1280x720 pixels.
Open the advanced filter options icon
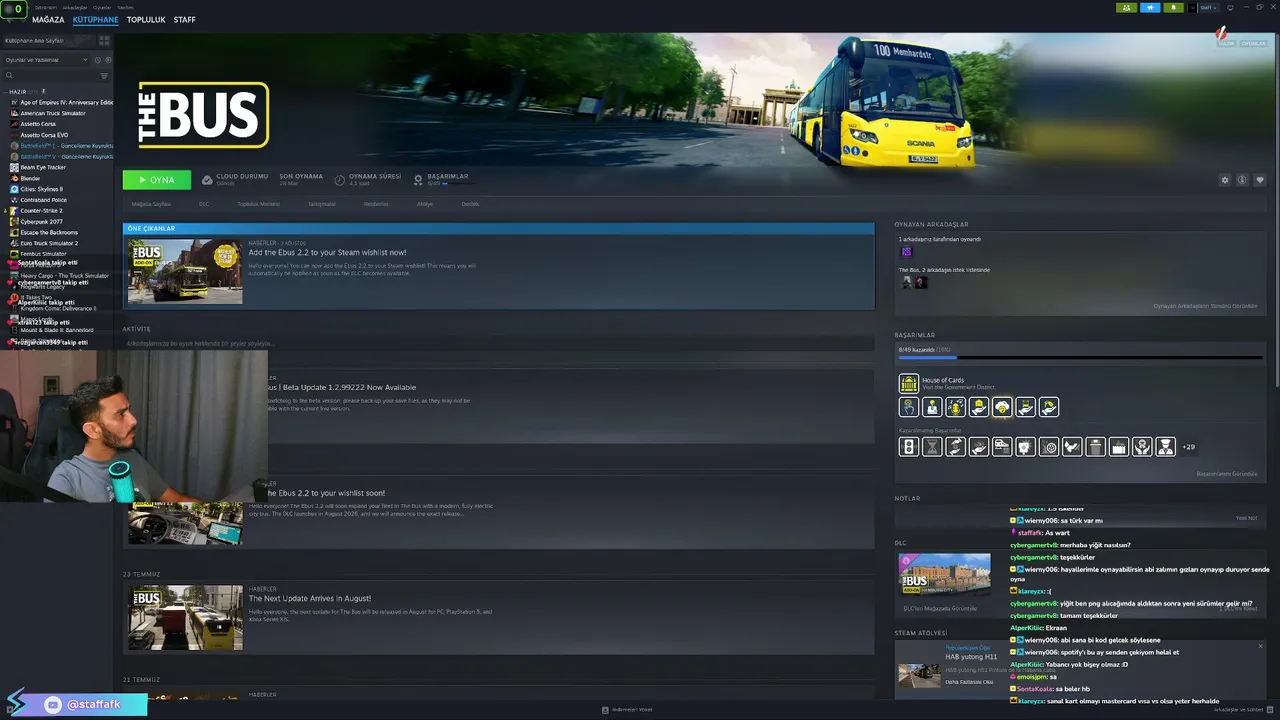104,76
